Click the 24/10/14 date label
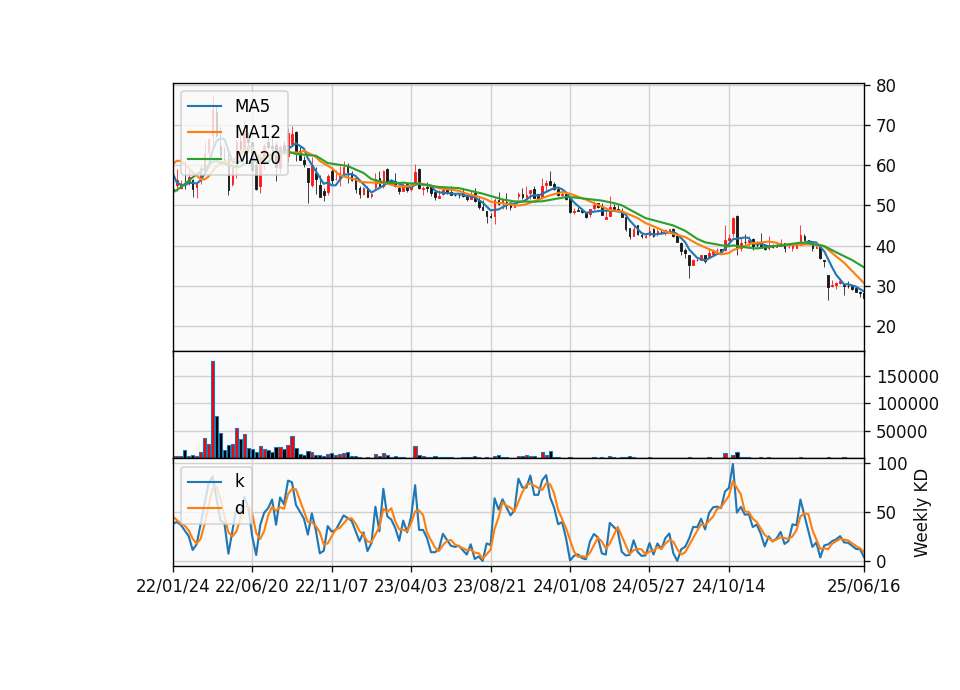This screenshot has width=960, height=690. tap(729, 586)
